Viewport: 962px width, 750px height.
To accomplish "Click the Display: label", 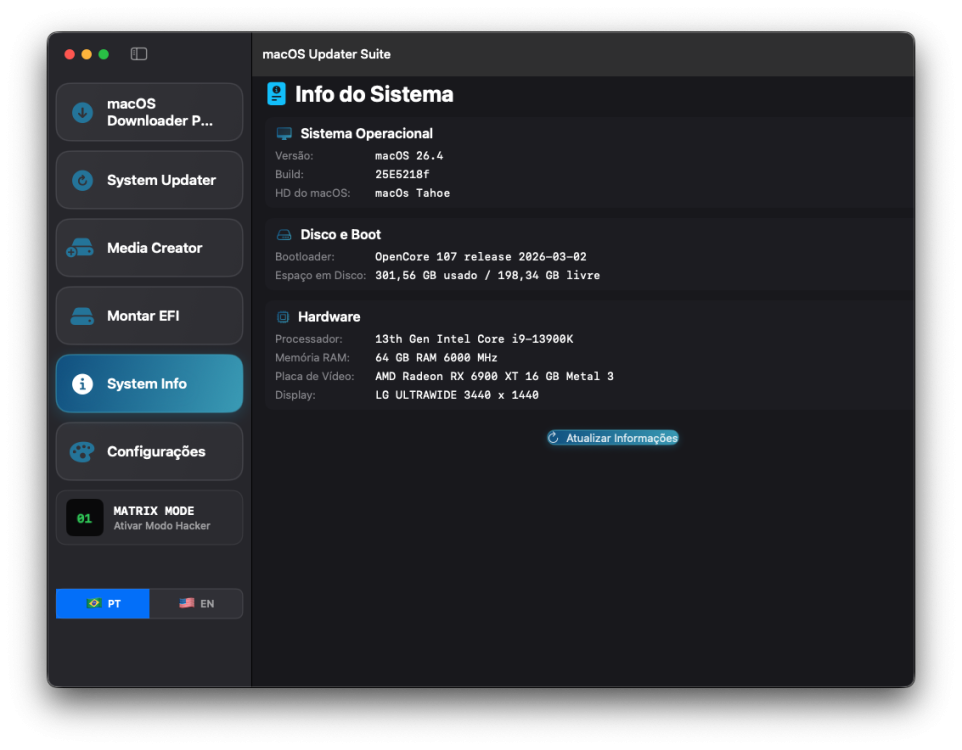I will click(x=295, y=395).
